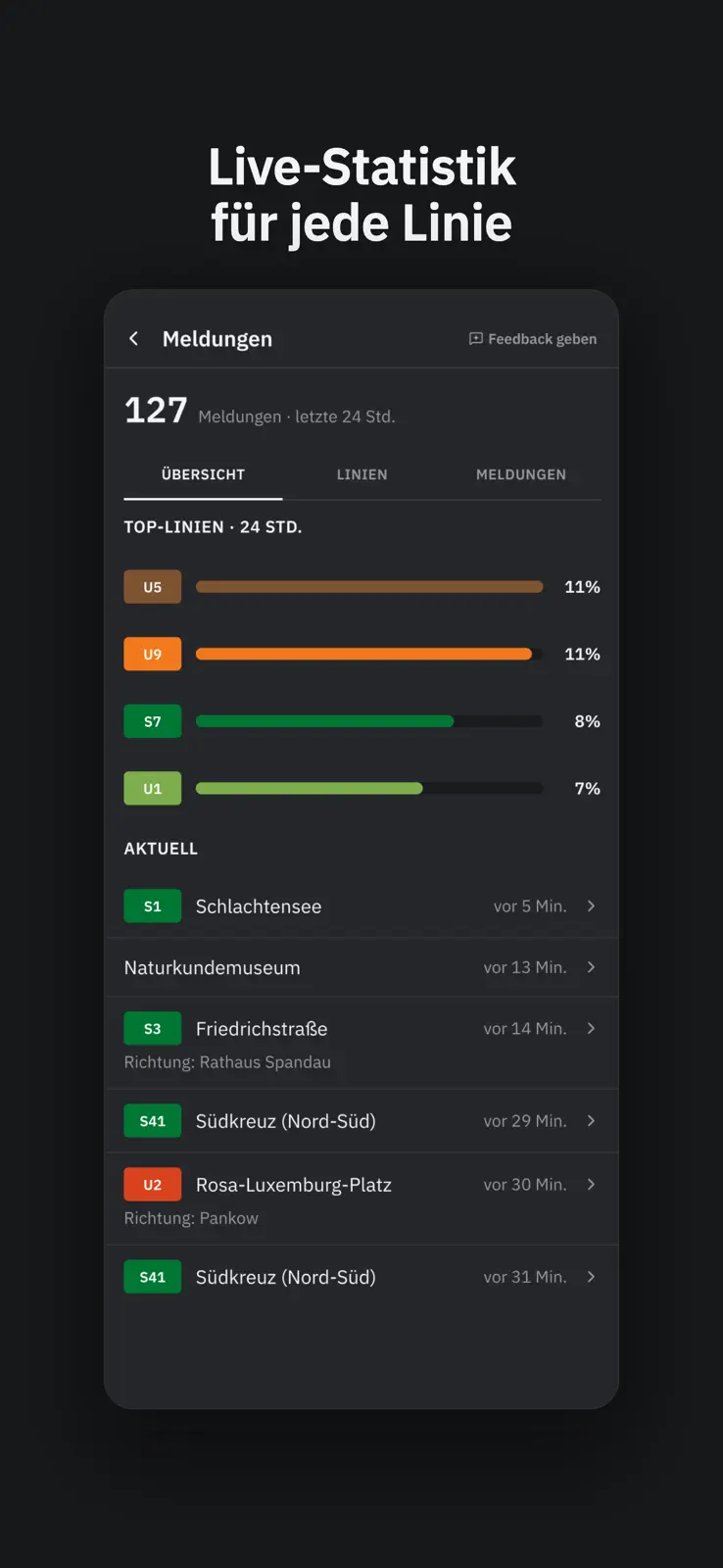Viewport: 723px width, 1568px height.
Task: Expand the Friedrichstraße entry chevron
Action: (x=591, y=1029)
